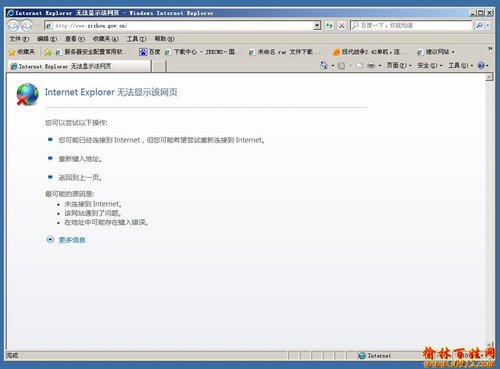Viewport: 500px width, 369px height.
Task: Click the blue Help question mark icon
Action: click(481, 65)
